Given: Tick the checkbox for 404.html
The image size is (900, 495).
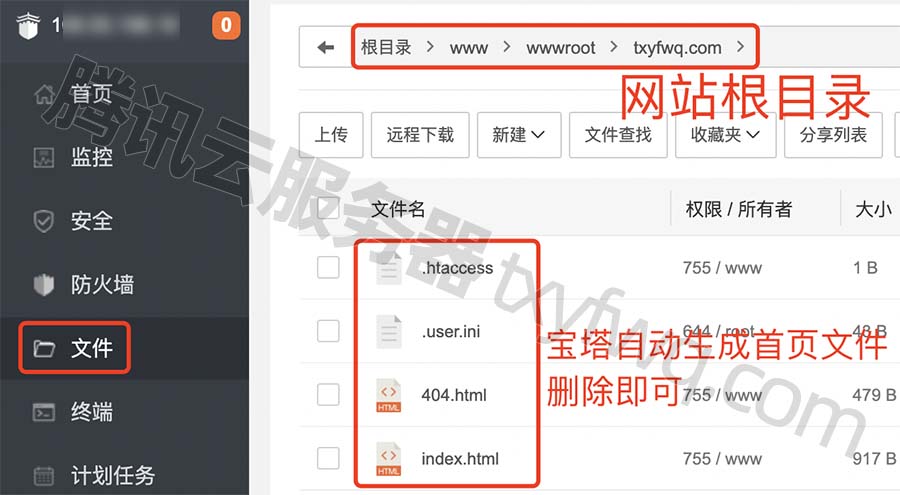Looking at the screenshot, I should (x=328, y=395).
